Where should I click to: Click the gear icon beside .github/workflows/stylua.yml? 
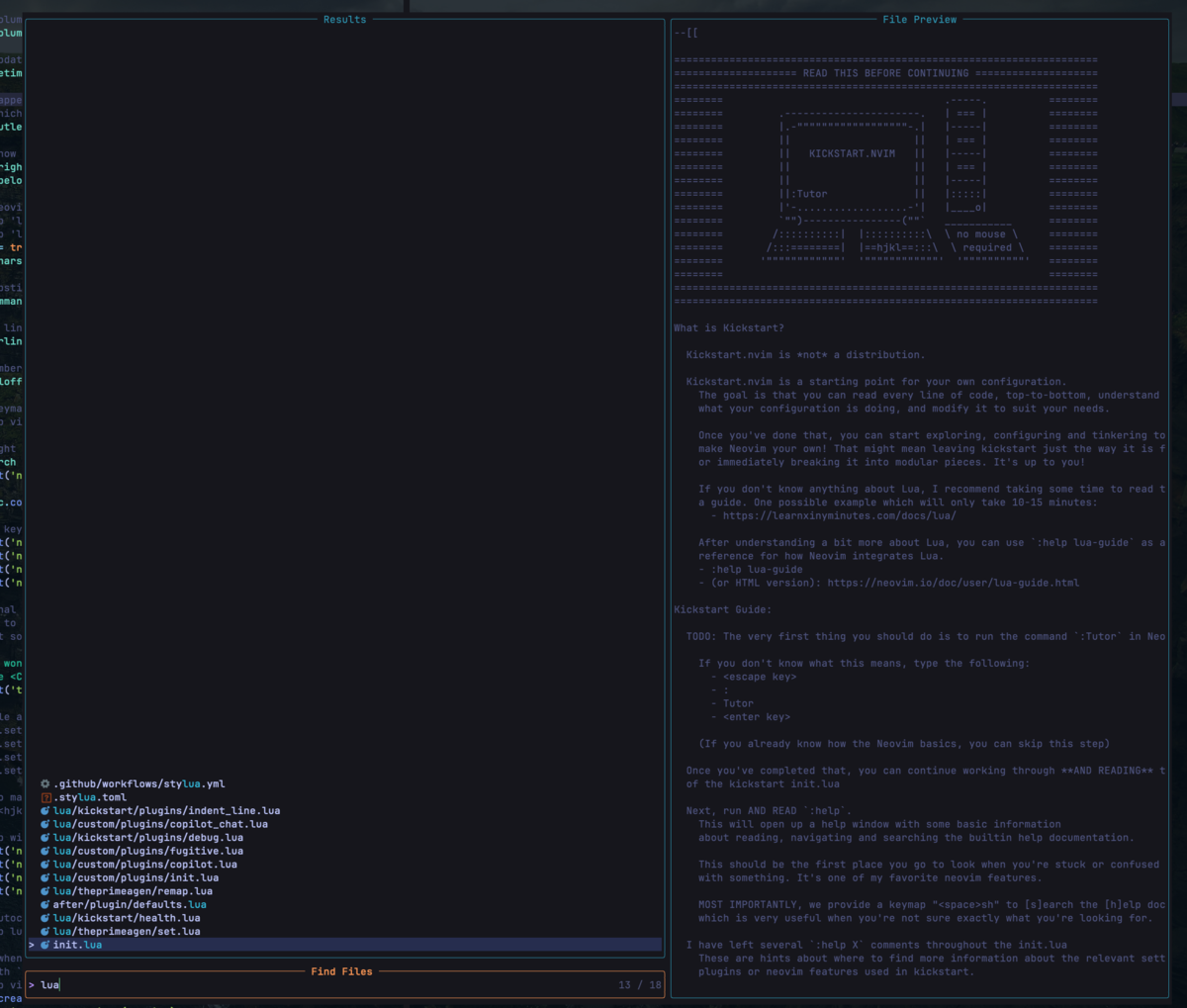pyautogui.click(x=46, y=784)
